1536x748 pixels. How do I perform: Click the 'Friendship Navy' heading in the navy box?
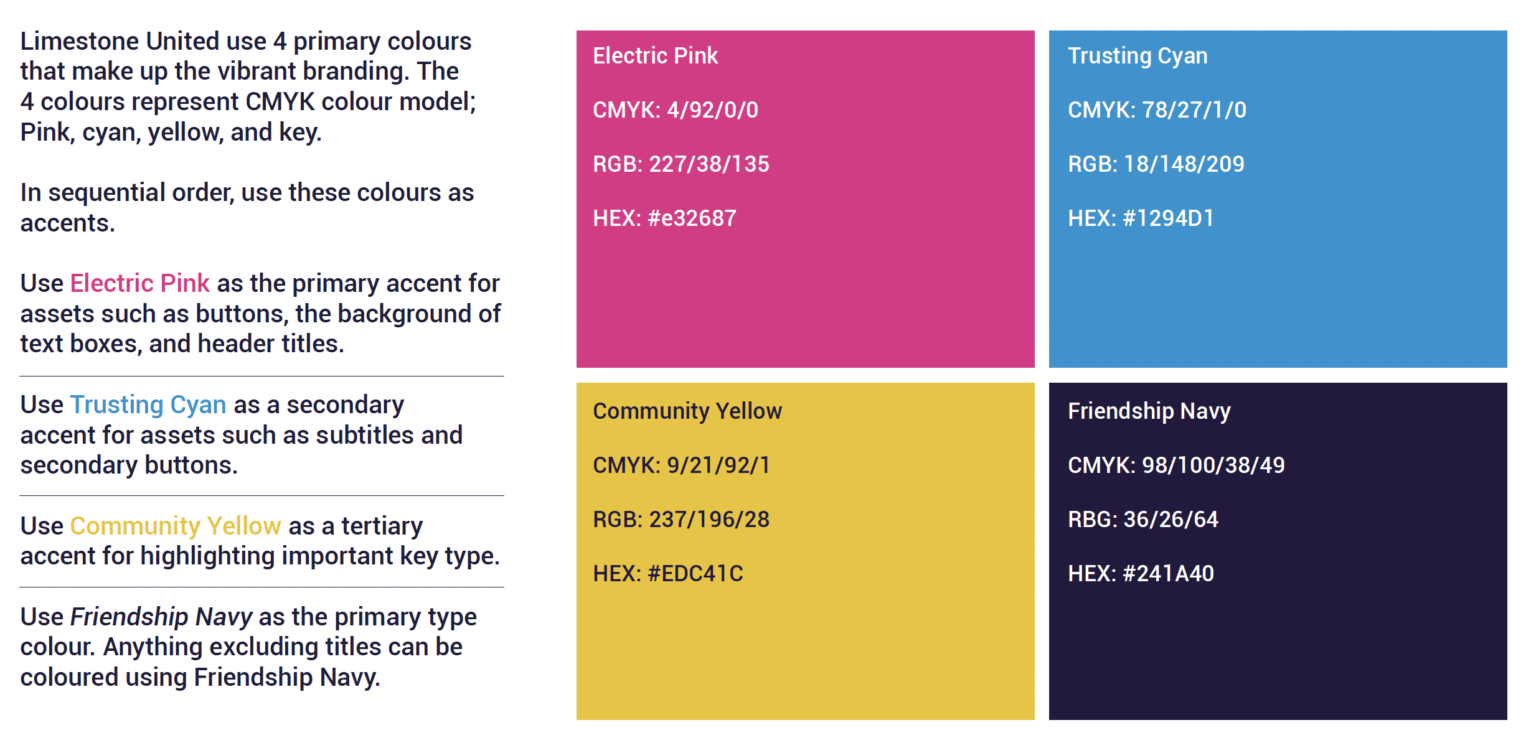(1149, 411)
